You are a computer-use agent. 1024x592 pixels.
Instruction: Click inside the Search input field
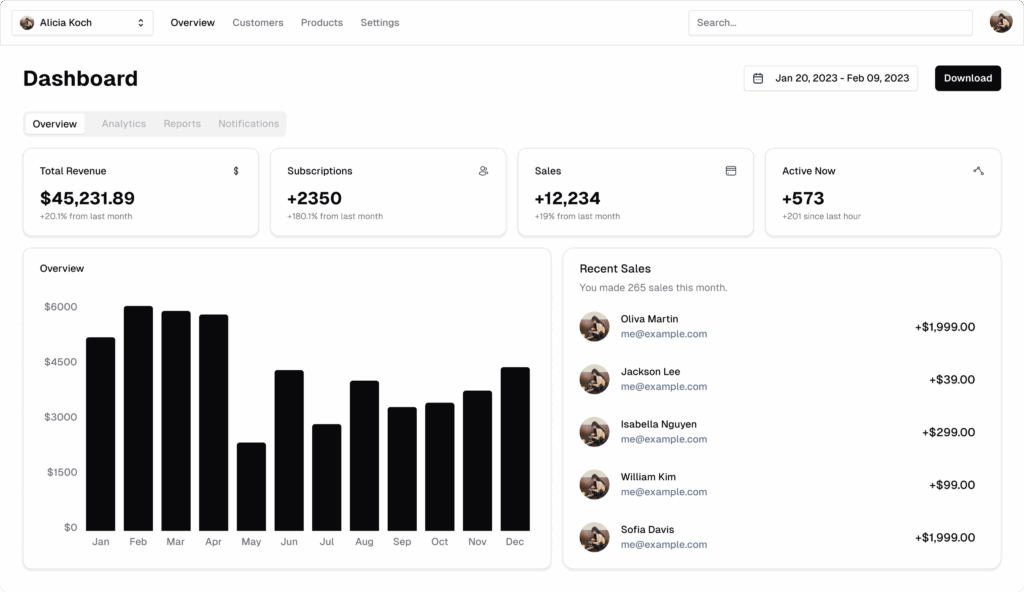pyautogui.click(x=830, y=22)
